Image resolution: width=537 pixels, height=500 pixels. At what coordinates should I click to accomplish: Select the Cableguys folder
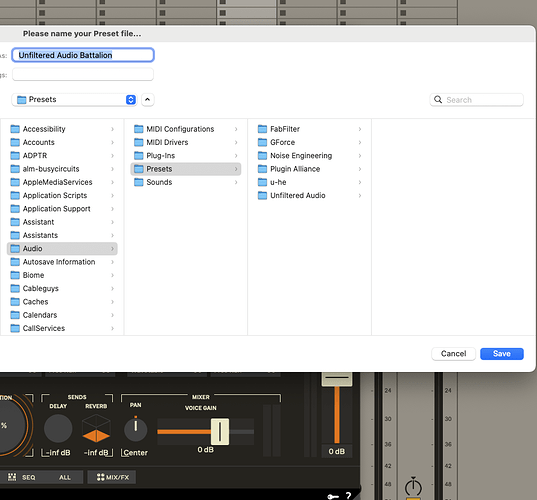click(x=62, y=289)
